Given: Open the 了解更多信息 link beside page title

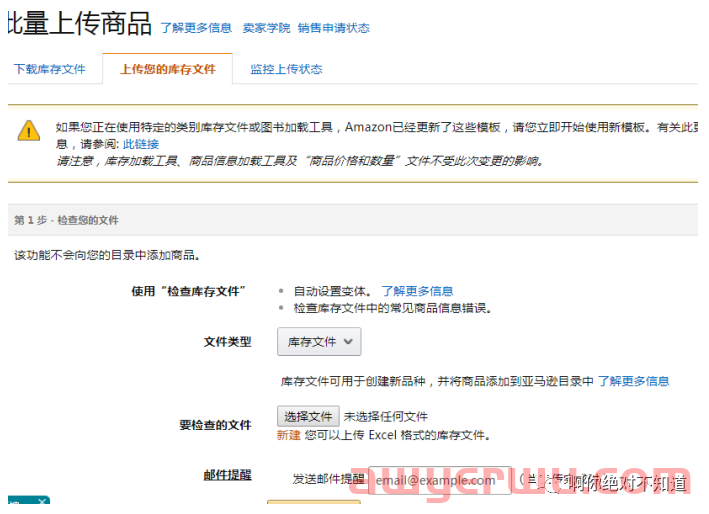Looking at the screenshot, I should [196, 28].
